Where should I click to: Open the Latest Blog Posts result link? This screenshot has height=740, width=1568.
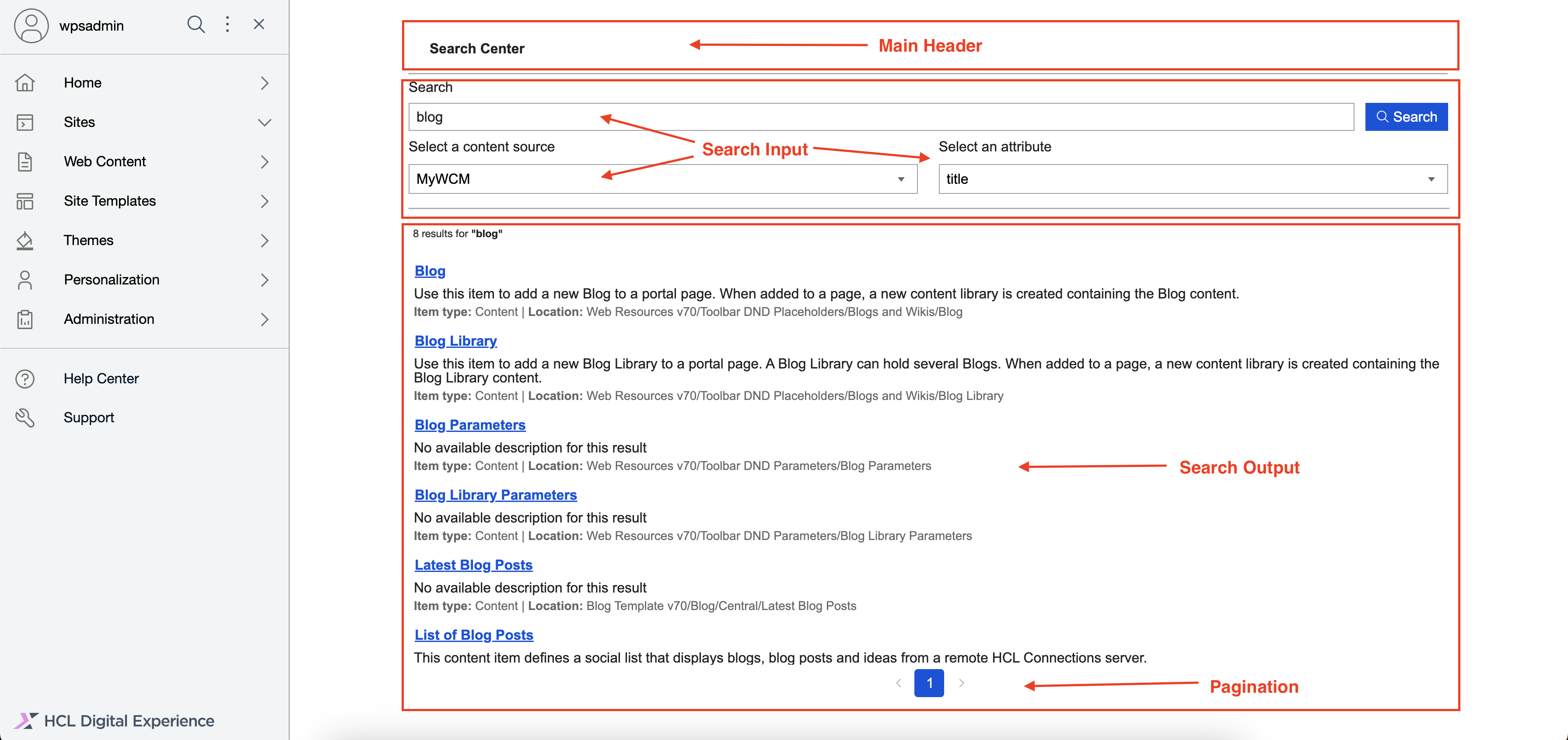click(x=473, y=565)
